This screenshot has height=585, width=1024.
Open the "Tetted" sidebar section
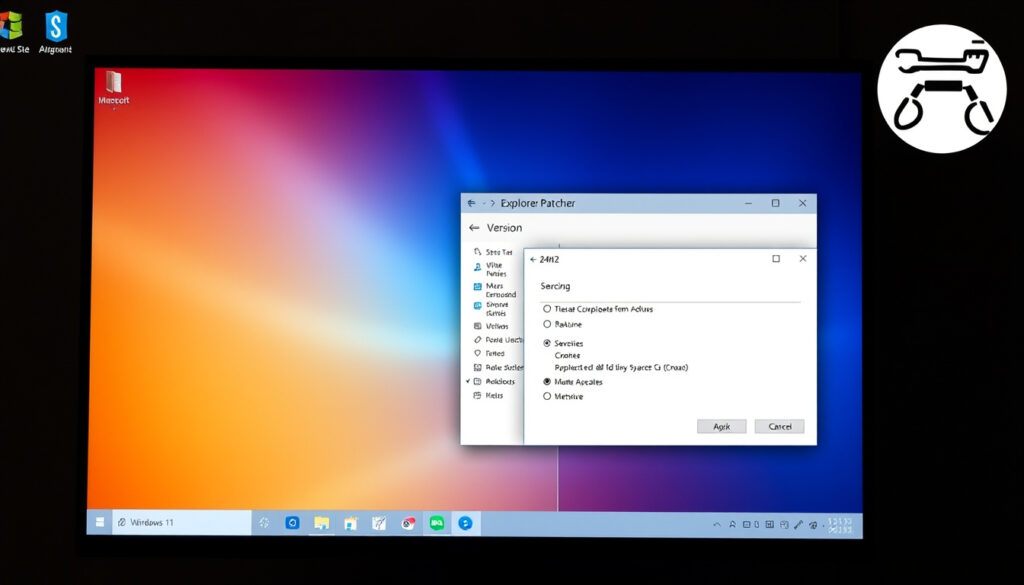click(489, 353)
